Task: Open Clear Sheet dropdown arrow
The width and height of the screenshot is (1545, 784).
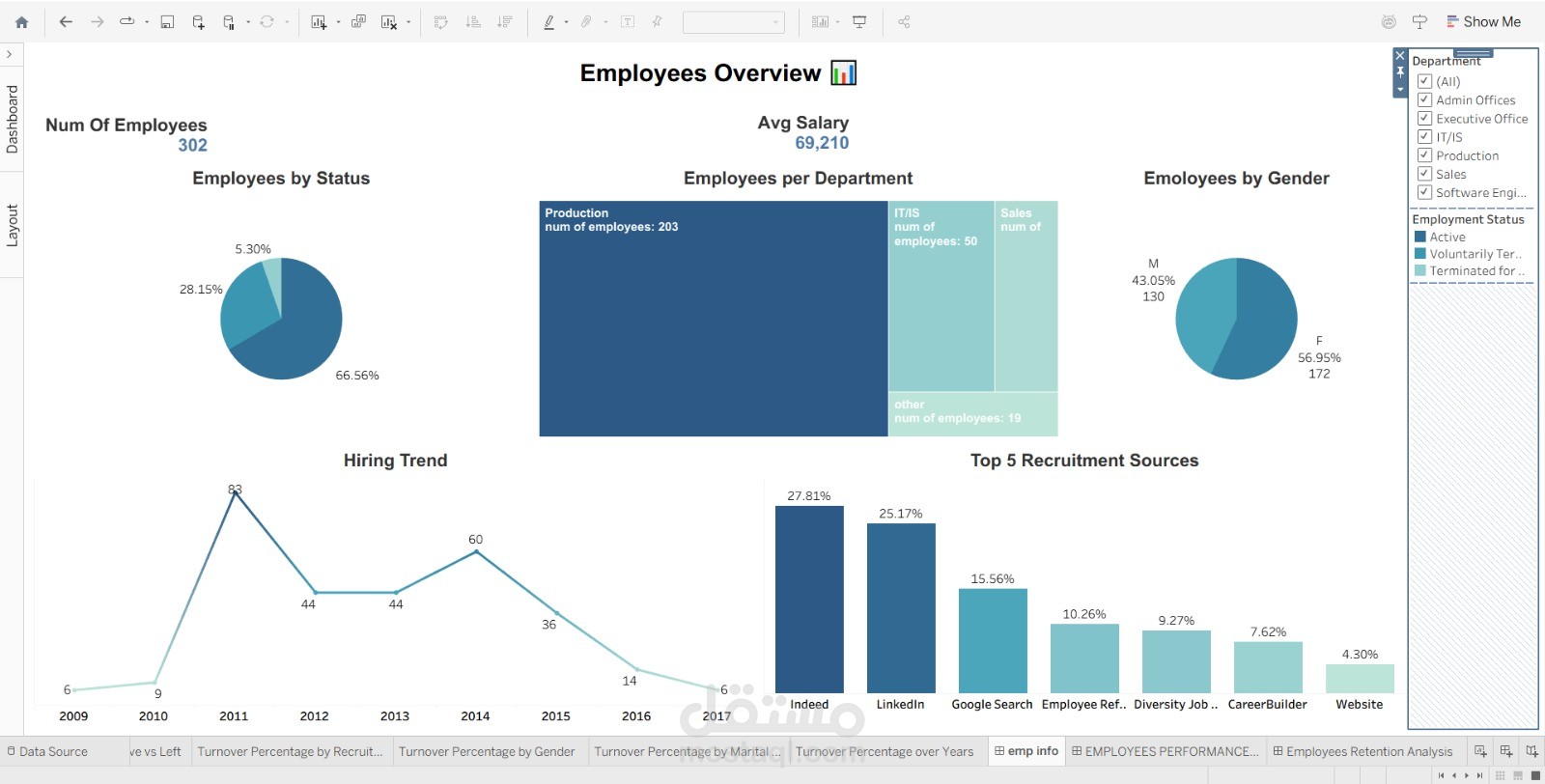Action: (408, 21)
